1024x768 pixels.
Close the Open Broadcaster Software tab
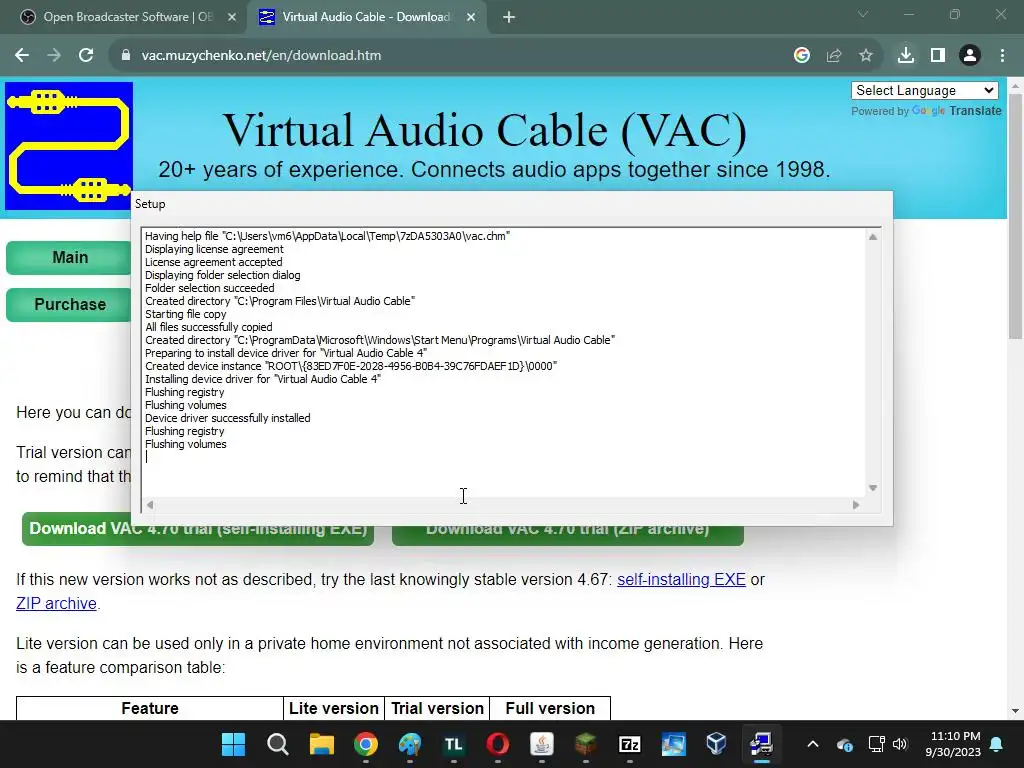tap(232, 17)
